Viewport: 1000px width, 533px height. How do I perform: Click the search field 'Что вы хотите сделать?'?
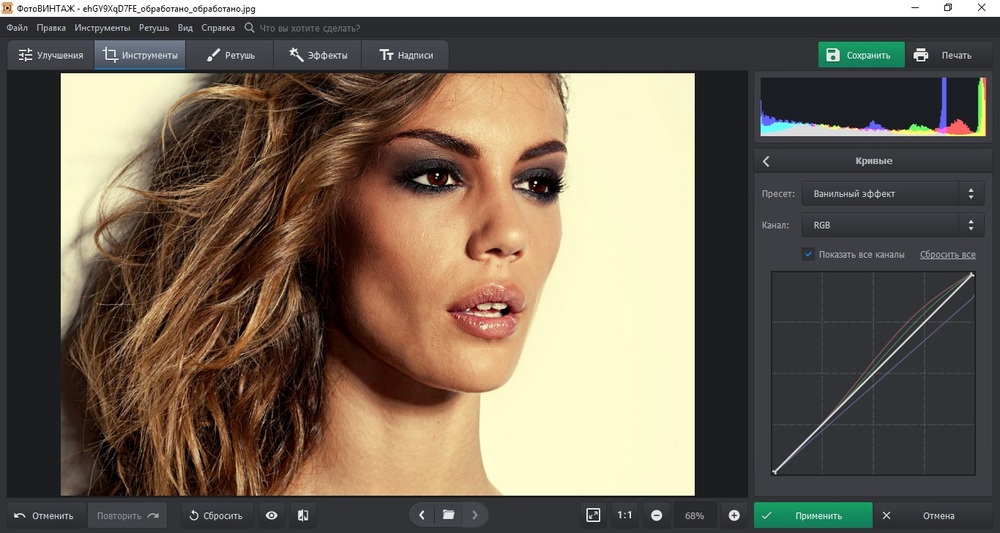click(x=310, y=28)
